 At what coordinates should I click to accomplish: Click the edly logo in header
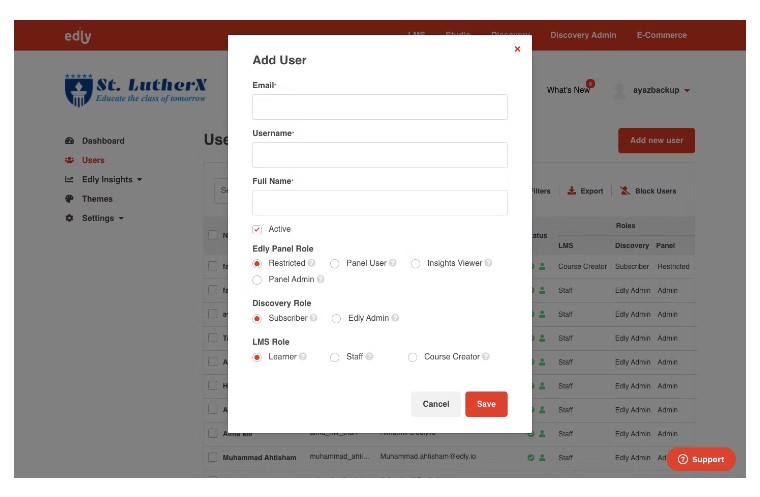click(78, 36)
